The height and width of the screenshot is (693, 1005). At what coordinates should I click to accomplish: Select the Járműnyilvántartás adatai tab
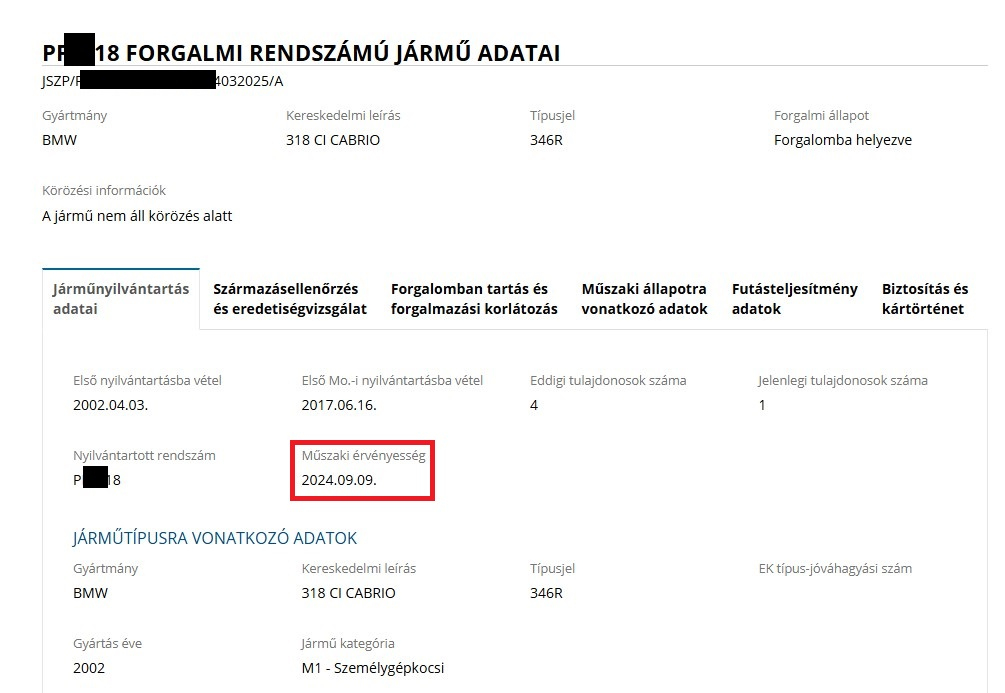click(120, 299)
